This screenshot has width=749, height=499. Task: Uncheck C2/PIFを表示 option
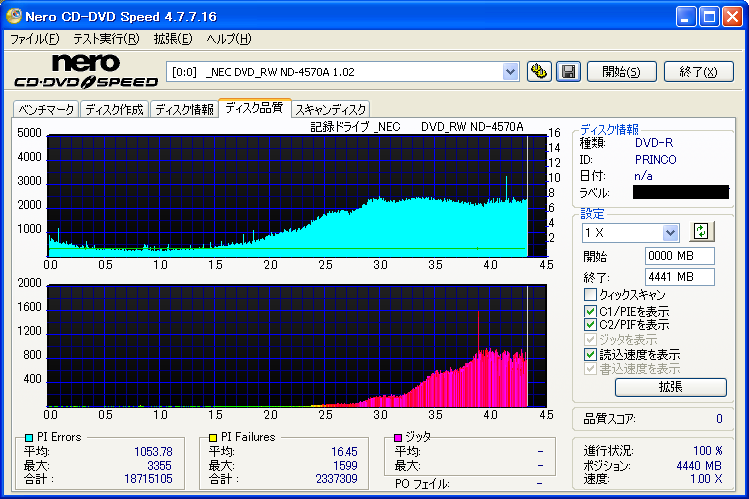tap(590, 325)
